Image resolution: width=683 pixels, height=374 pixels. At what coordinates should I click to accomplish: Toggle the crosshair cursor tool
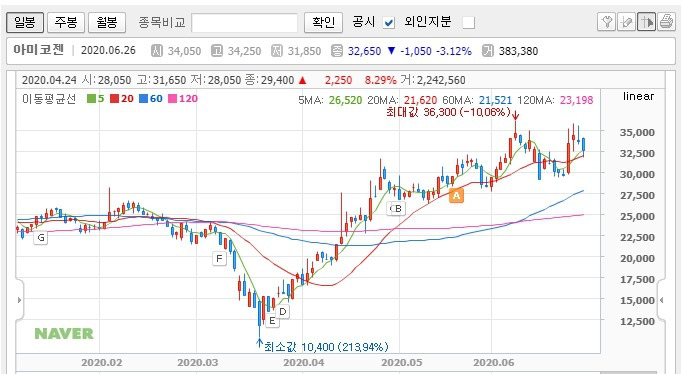pyautogui.click(x=646, y=21)
